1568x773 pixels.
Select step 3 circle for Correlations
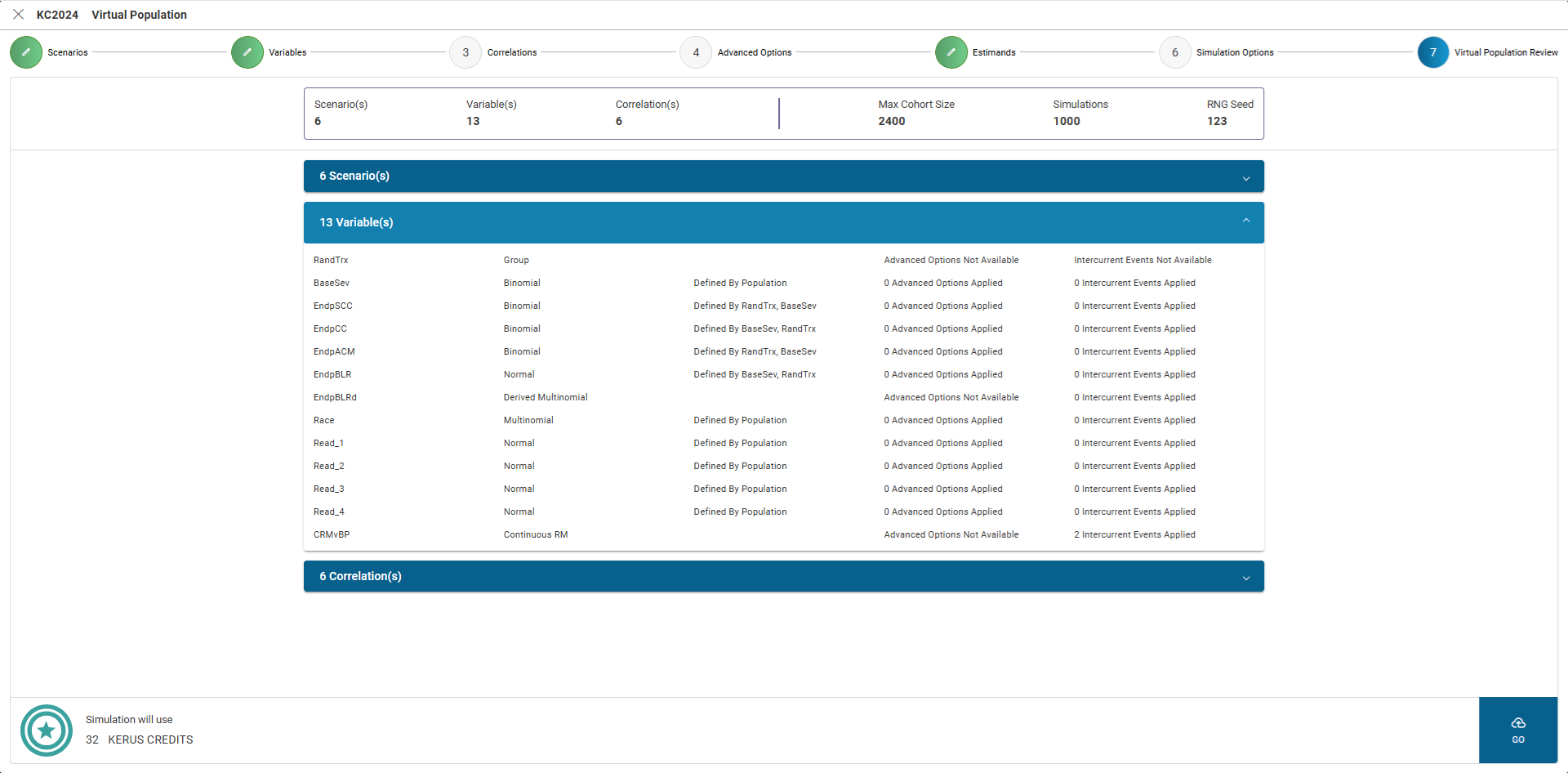pyautogui.click(x=465, y=52)
